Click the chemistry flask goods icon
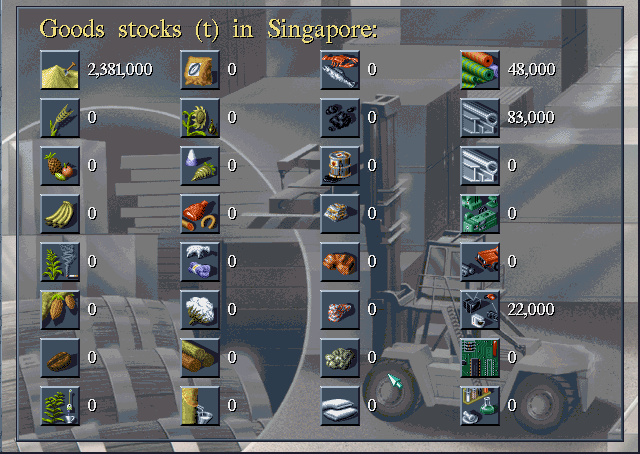This screenshot has height=454, width=640. [x=480, y=406]
